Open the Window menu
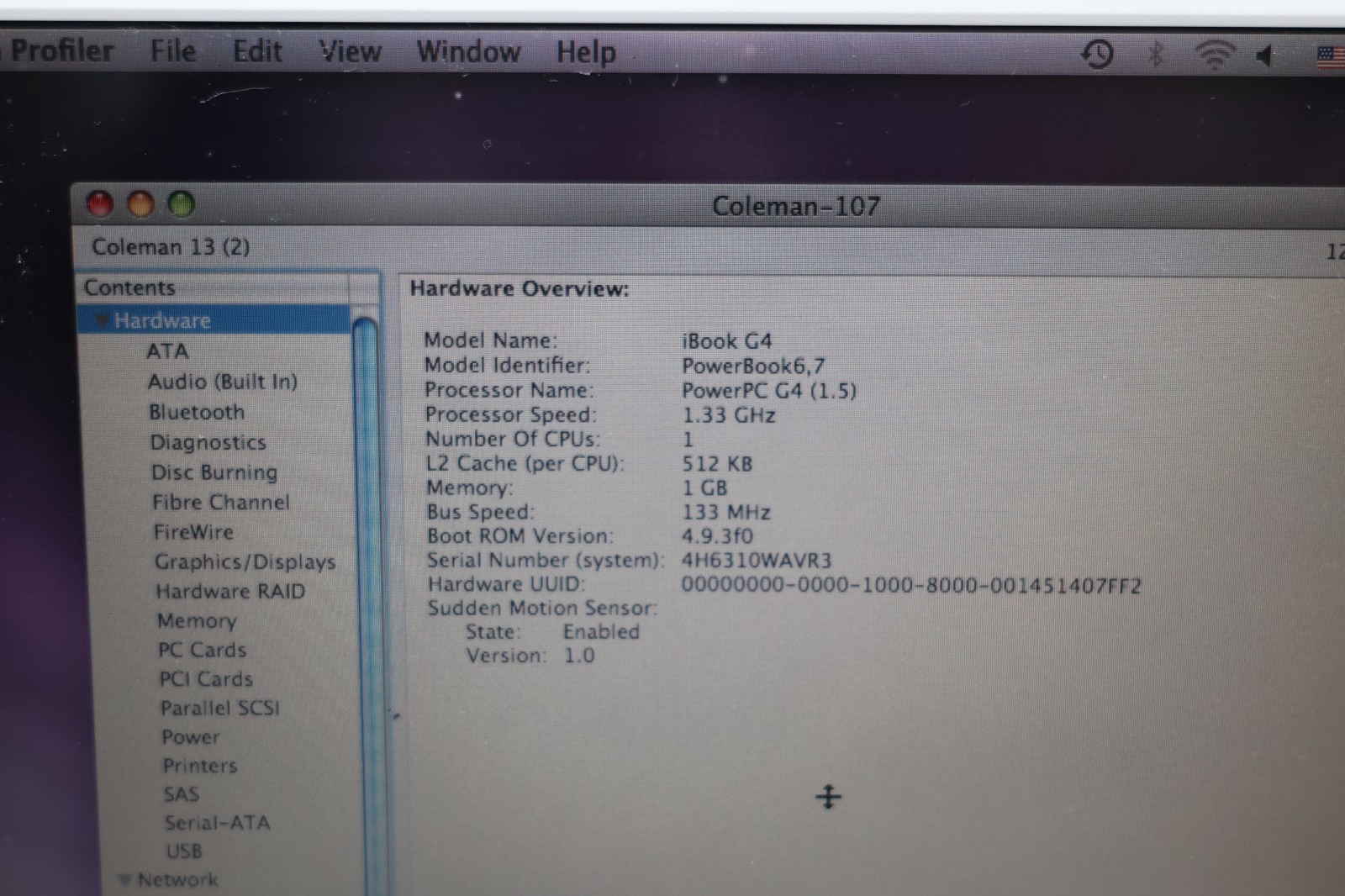The width and height of the screenshot is (1345, 896). coord(468,52)
